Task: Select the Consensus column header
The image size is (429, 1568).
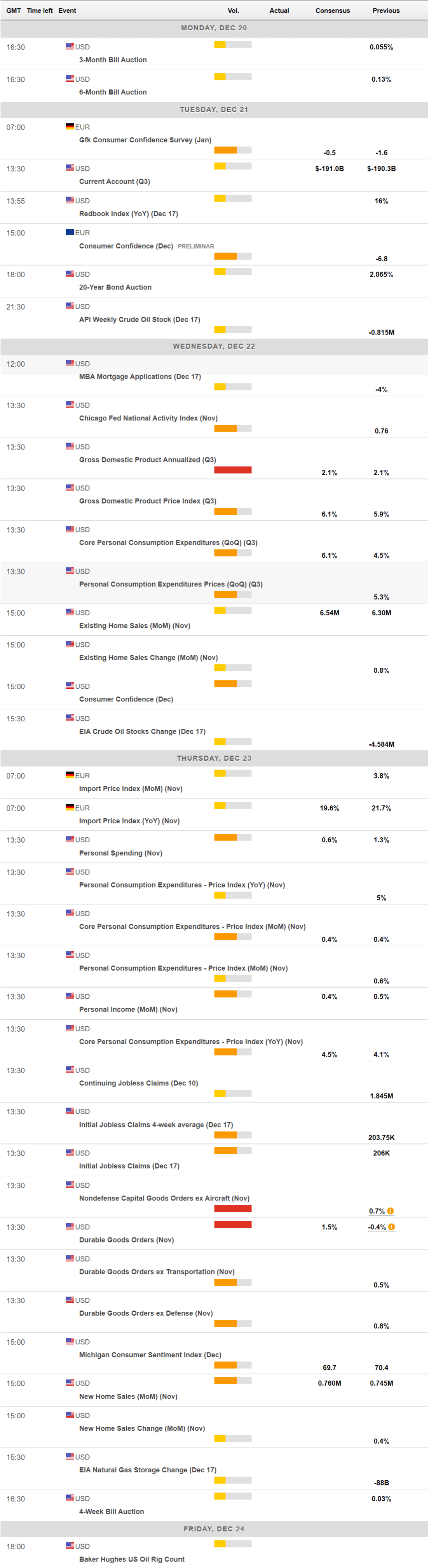Action: tap(332, 10)
